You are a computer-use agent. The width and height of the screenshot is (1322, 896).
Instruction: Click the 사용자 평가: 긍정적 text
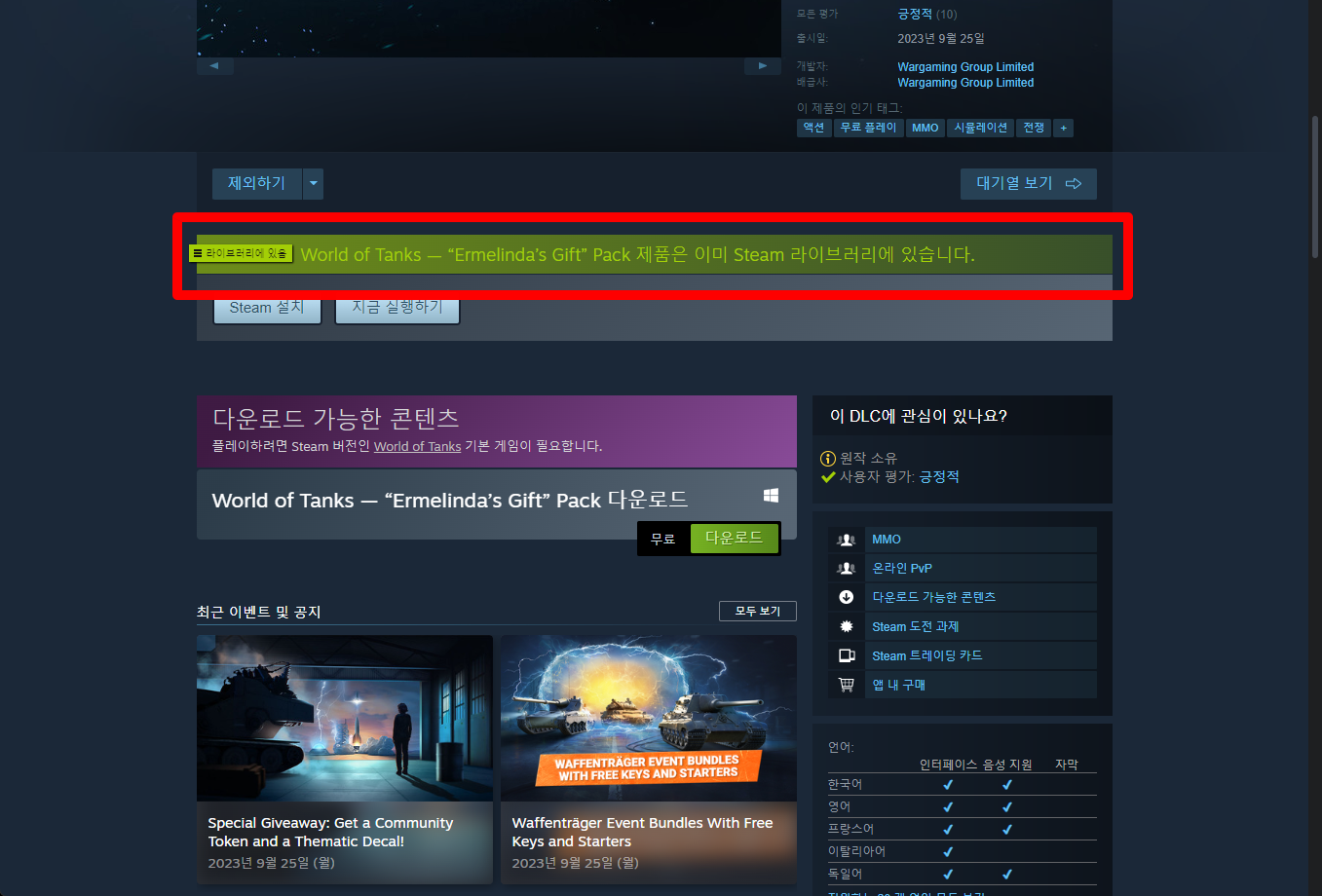(x=899, y=477)
